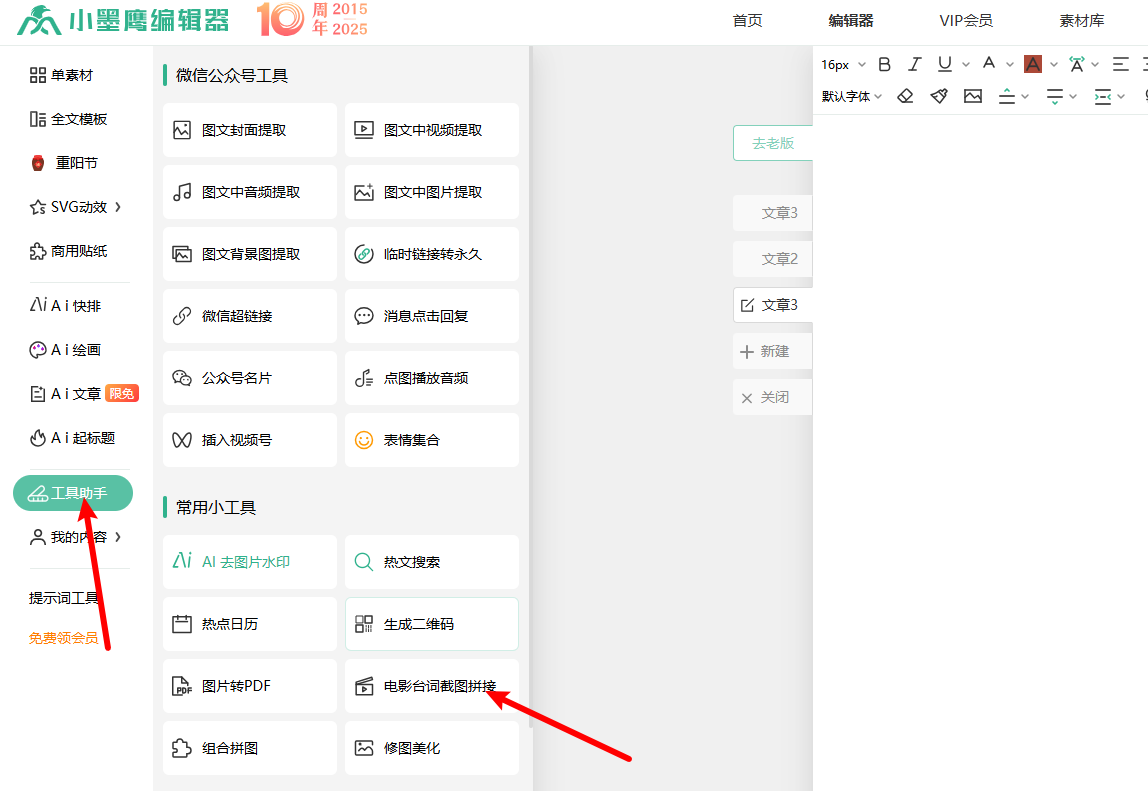Launch AI 去图片水印 tool

pyautogui.click(x=250, y=562)
